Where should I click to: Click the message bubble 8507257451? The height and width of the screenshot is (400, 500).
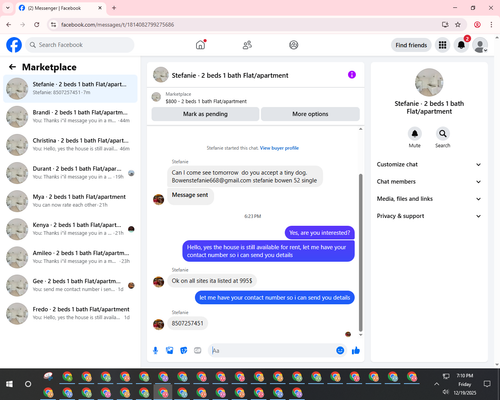tap(187, 323)
